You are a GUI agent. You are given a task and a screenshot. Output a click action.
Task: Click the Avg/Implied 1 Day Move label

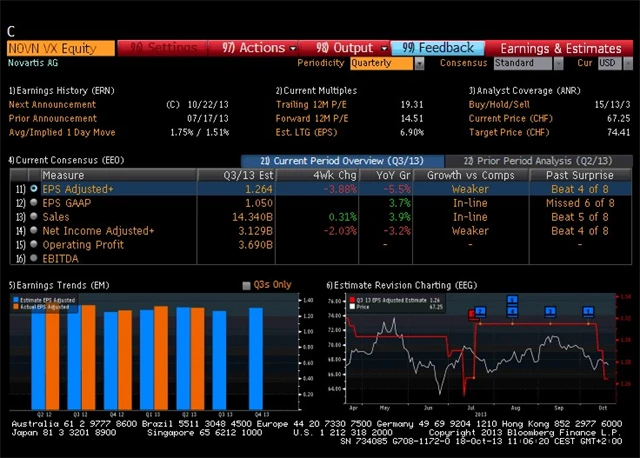click(62, 132)
